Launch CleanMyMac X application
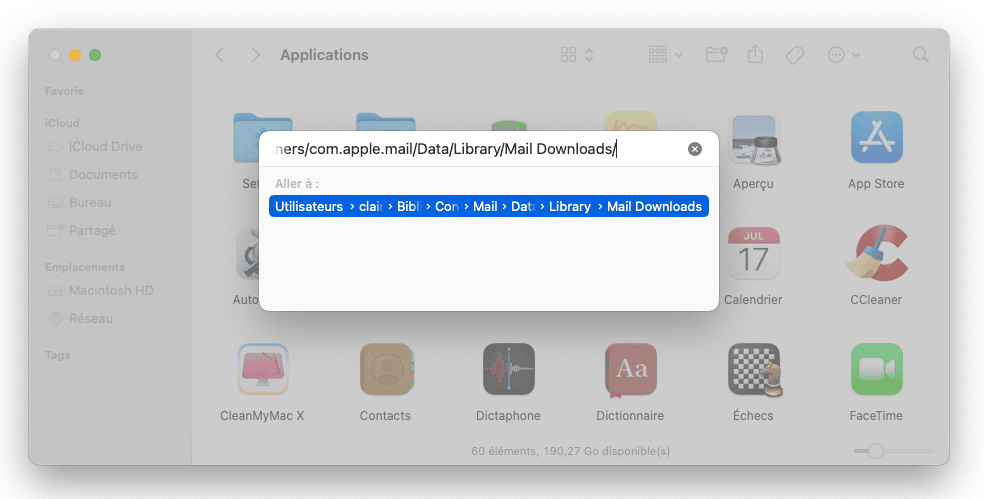This screenshot has width=984, height=499. click(x=262, y=370)
